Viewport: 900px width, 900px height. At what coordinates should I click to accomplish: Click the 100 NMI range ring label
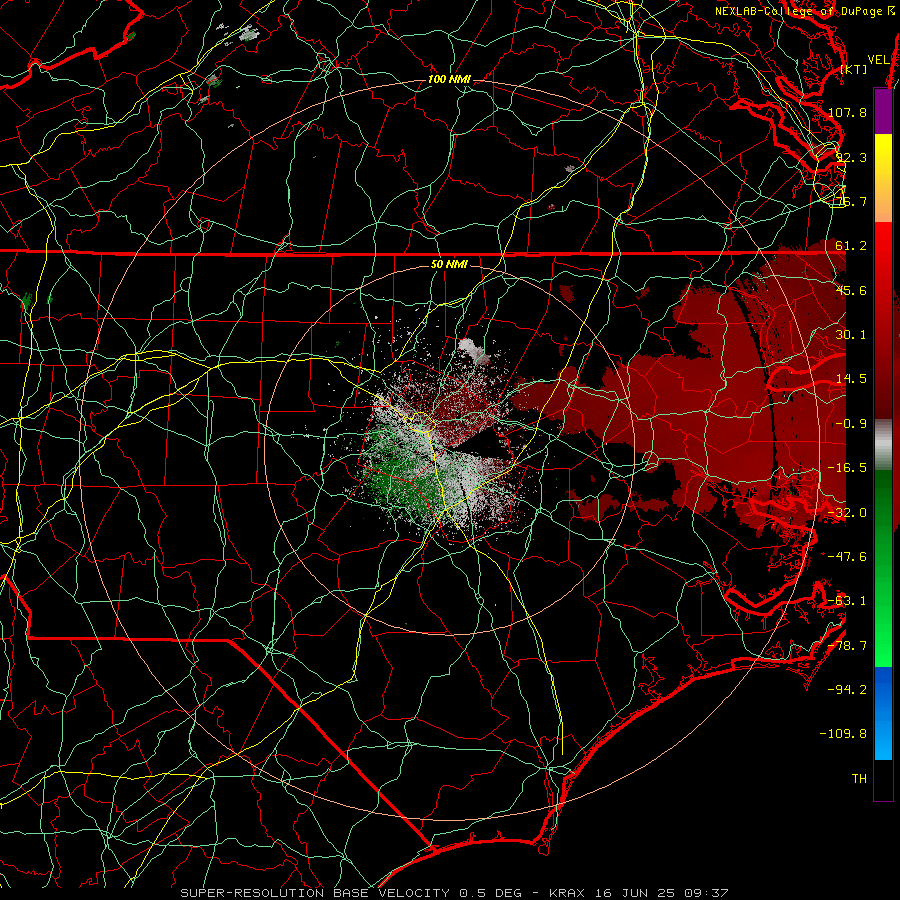pos(449,79)
